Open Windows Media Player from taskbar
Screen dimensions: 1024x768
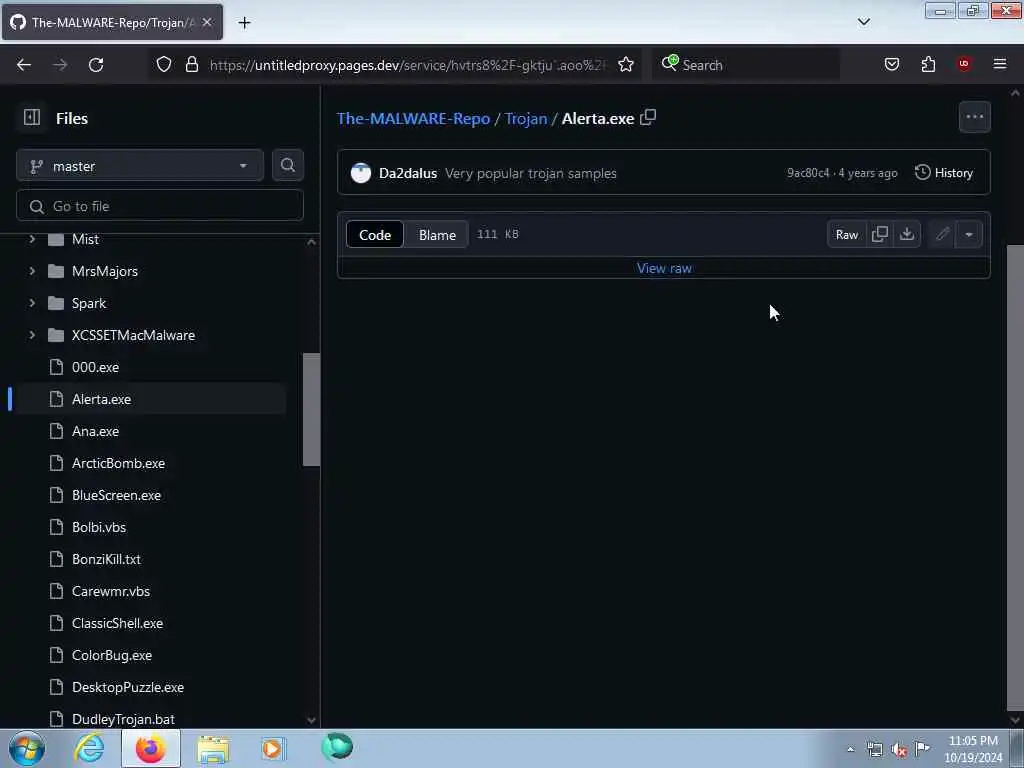coord(273,748)
